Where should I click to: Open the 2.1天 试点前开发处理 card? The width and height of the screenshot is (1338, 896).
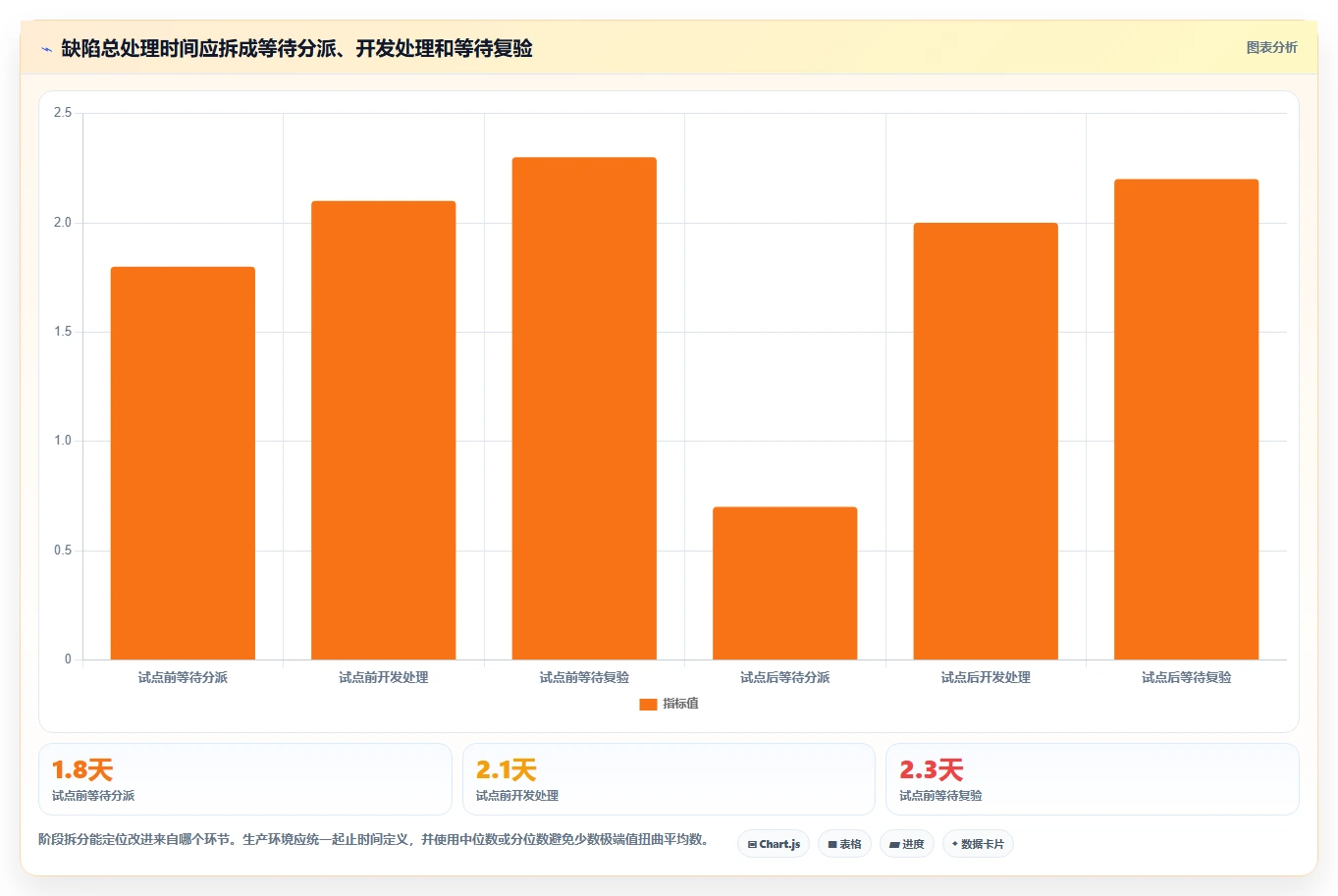(669, 779)
